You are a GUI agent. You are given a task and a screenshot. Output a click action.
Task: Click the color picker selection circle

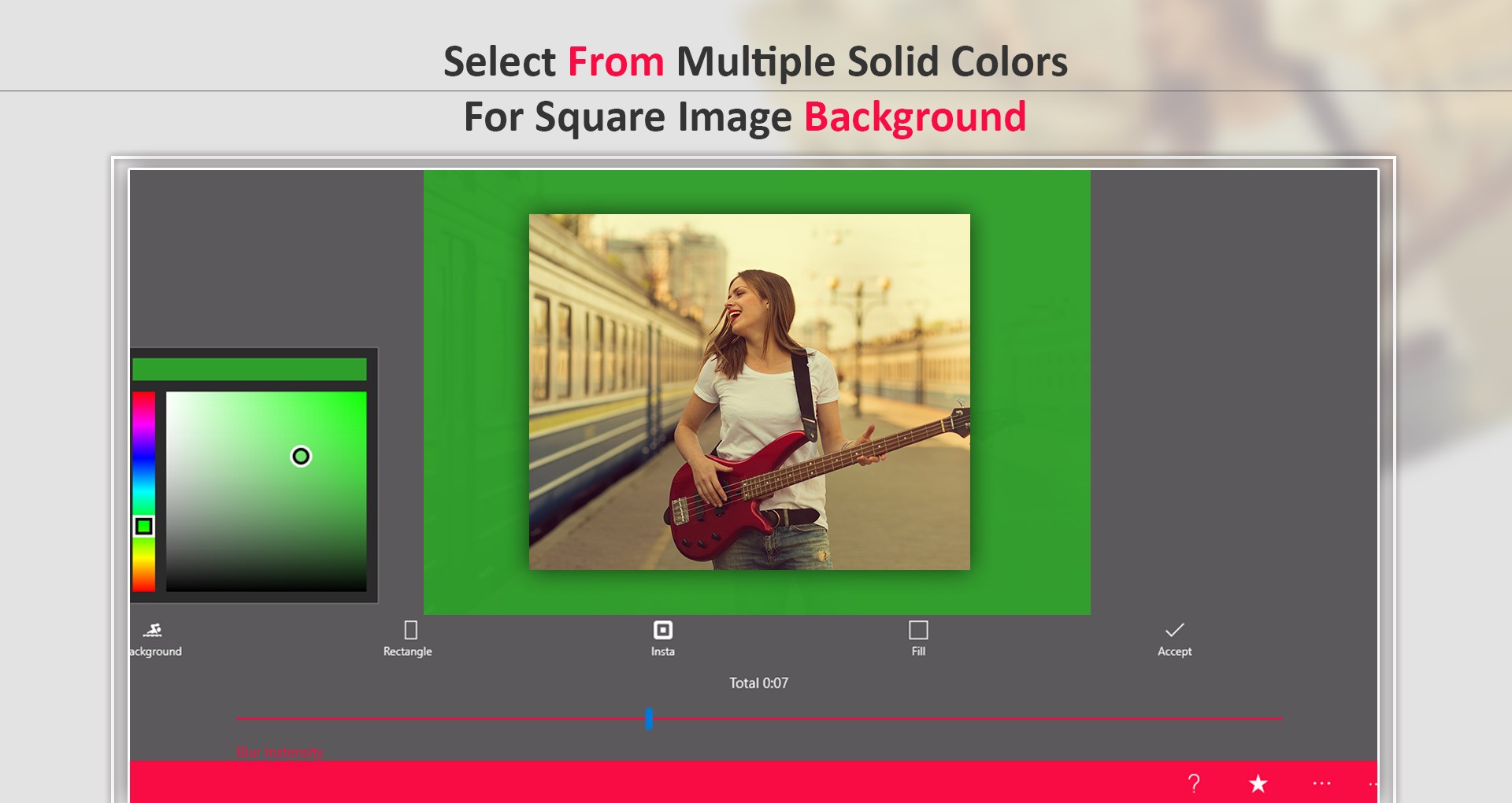click(301, 457)
